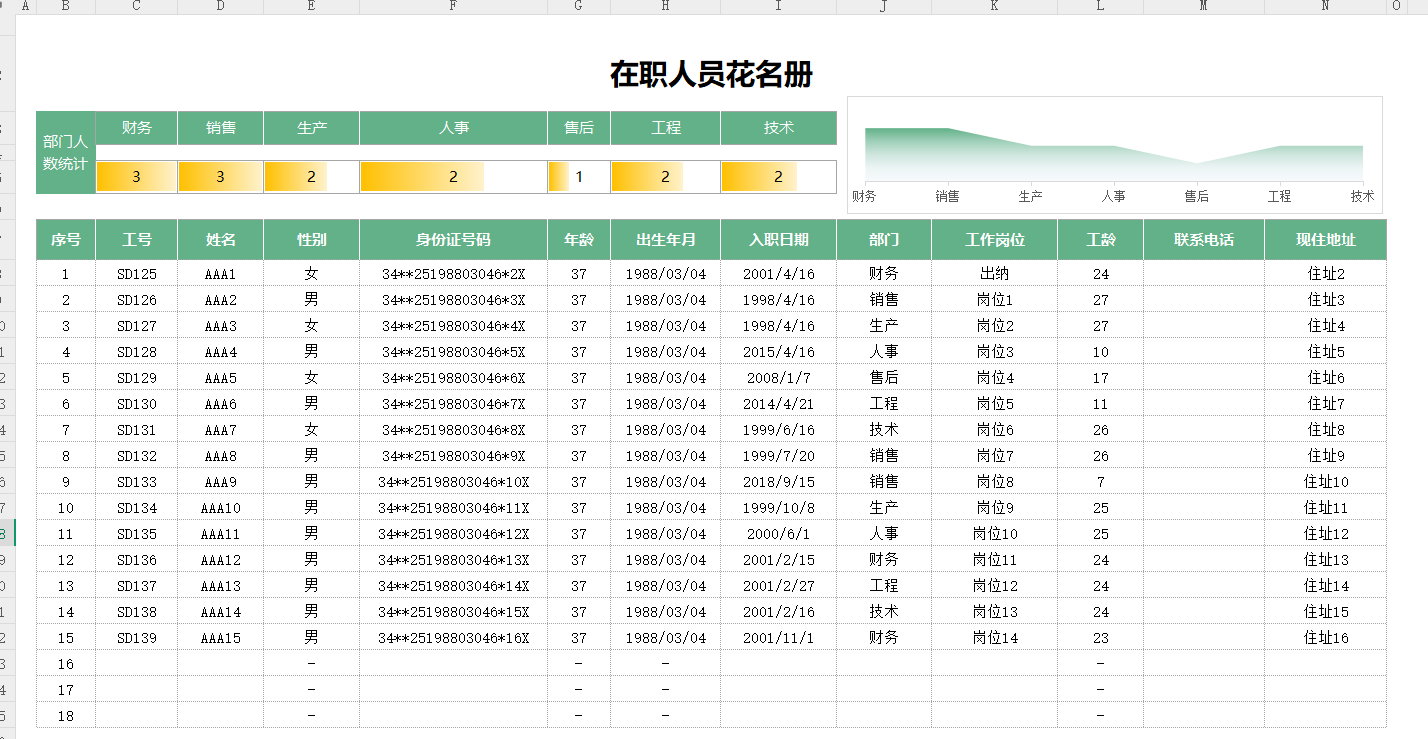Viewport: 1428px width, 739px height.
Task: Click the 出纳 job position cell
Action: coord(995,272)
